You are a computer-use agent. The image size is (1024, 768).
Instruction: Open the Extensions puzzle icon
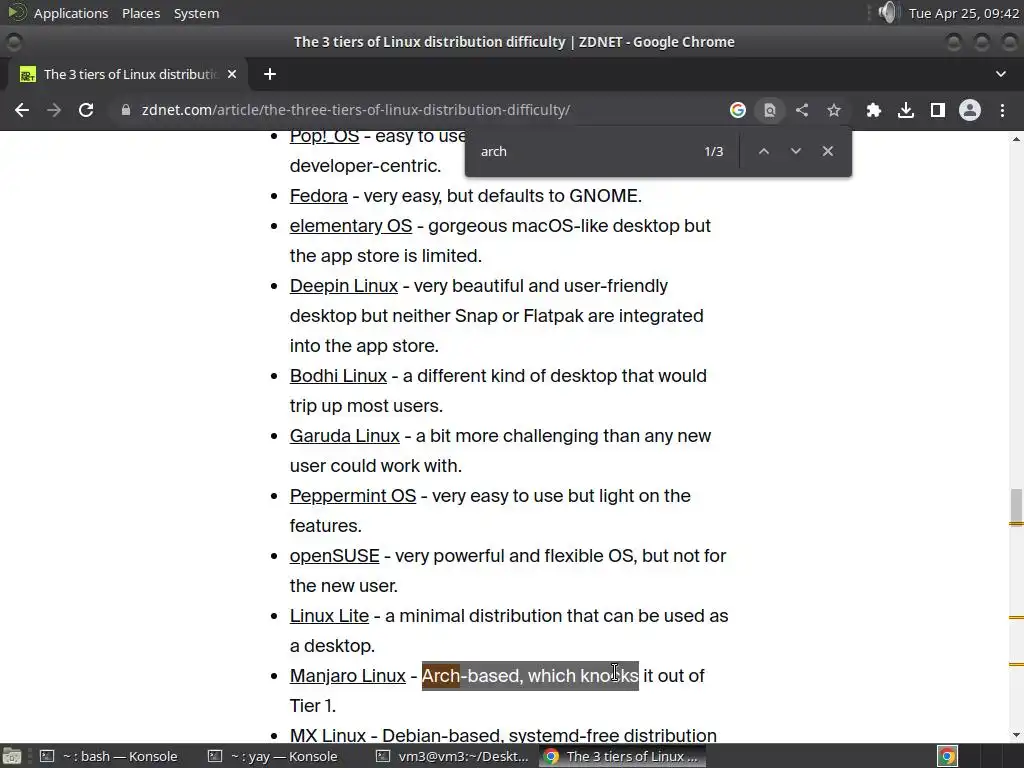click(873, 110)
